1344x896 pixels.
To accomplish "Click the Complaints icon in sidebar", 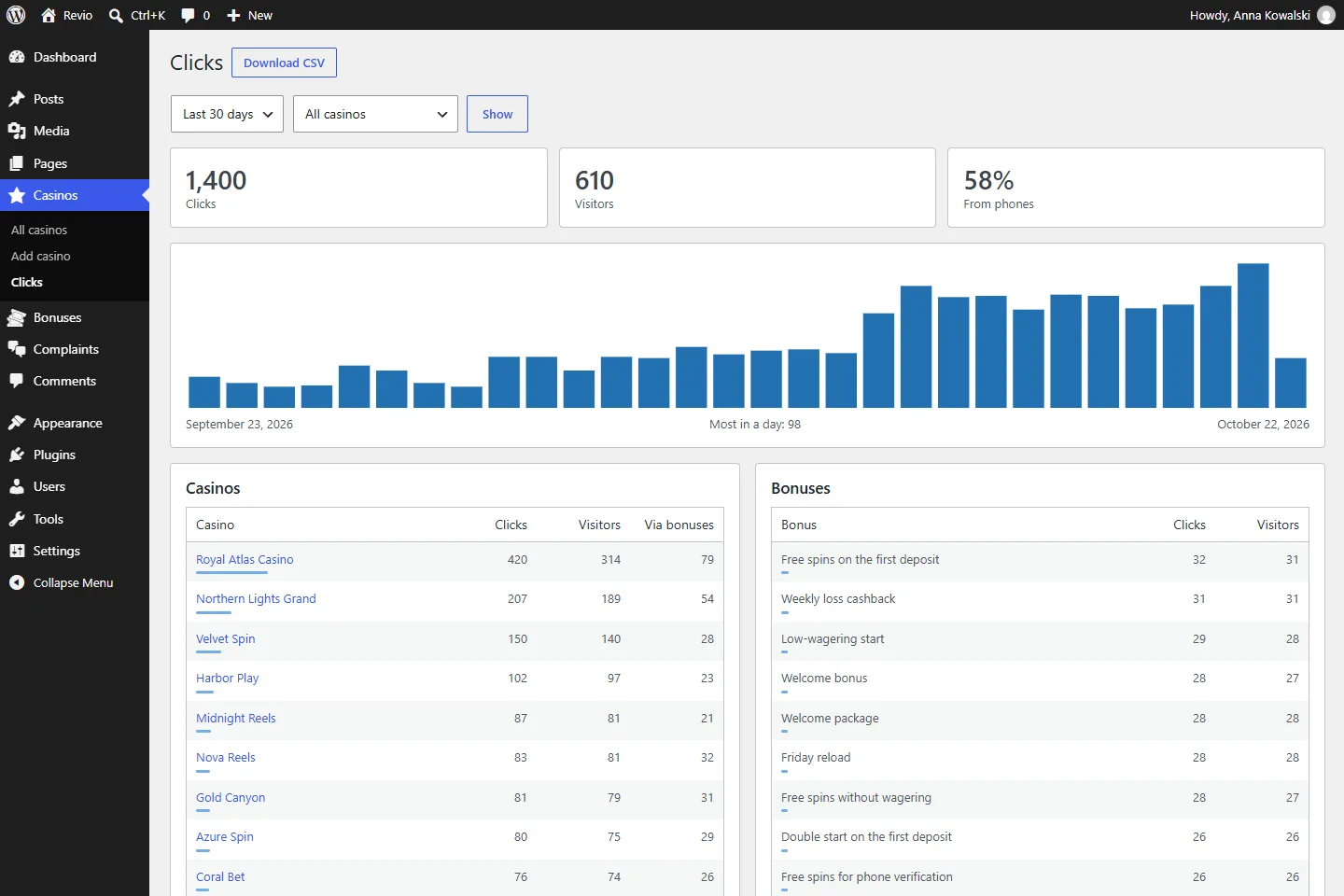I will (17, 349).
